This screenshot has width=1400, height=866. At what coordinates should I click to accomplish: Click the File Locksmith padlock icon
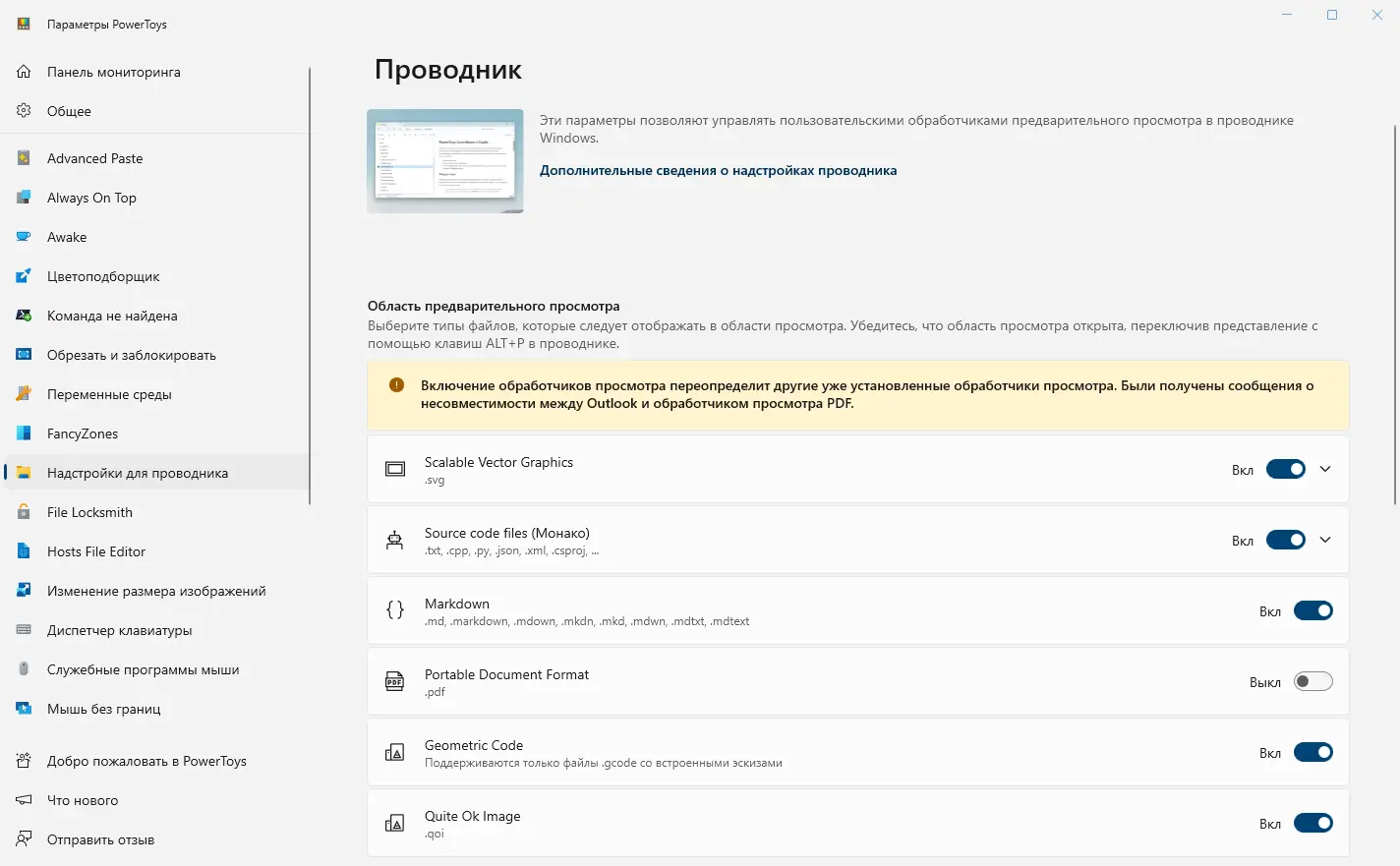[x=24, y=512]
